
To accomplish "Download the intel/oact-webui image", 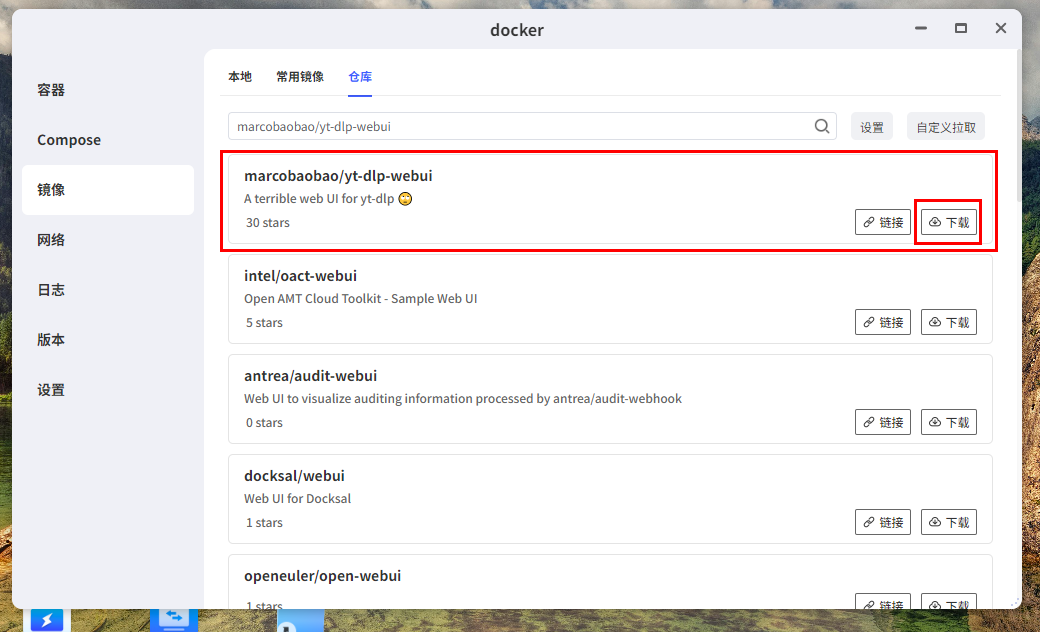I will point(948,322).
